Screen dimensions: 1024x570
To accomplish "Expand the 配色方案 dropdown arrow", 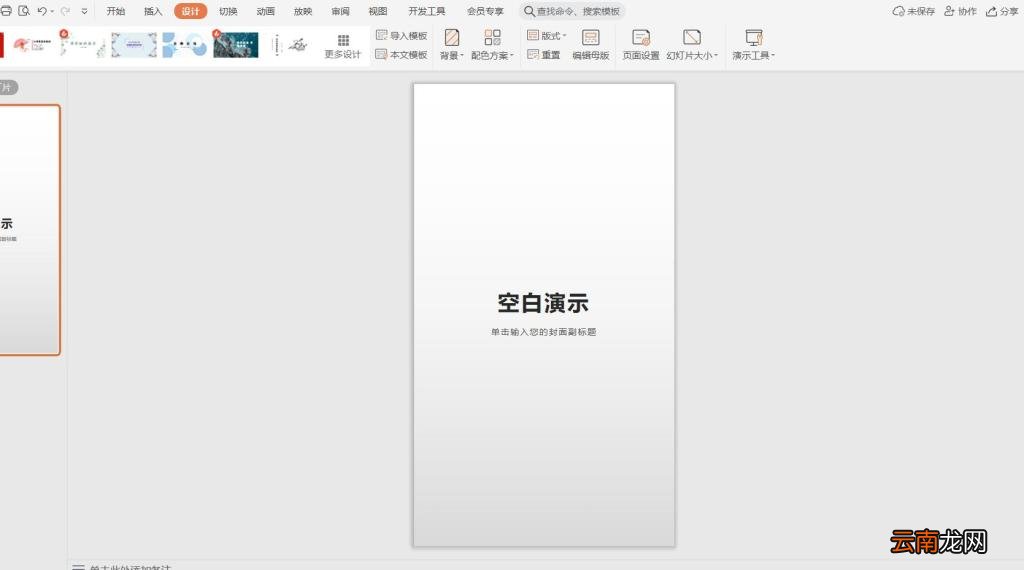I will tap(512, 55).
